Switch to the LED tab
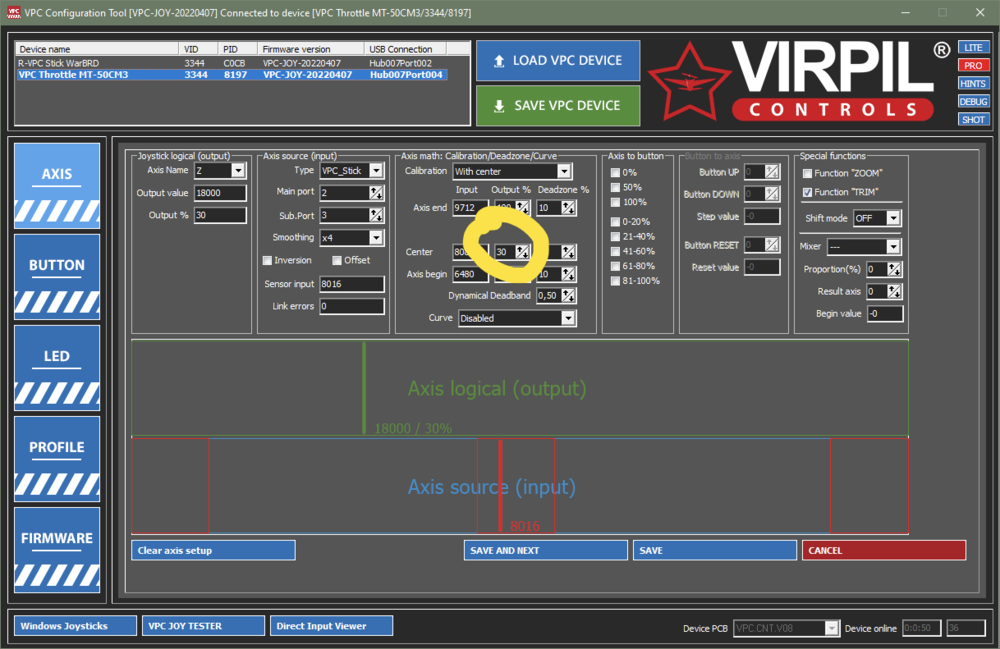Screen dimensions: 1000x649 pyautogui.click(x=57, y=368)
